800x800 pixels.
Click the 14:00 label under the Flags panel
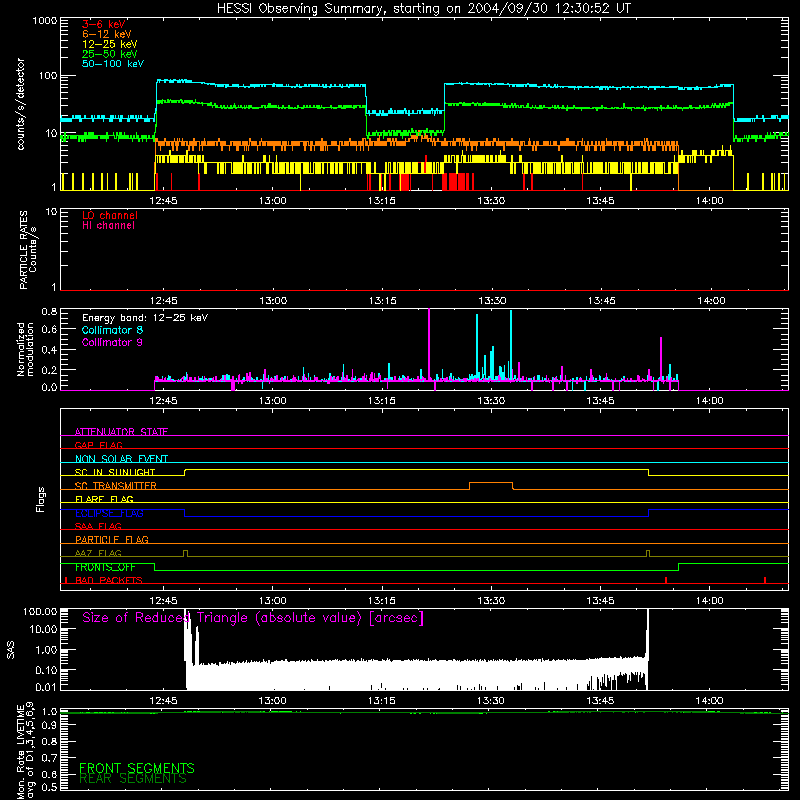click(x=710, y=601)
